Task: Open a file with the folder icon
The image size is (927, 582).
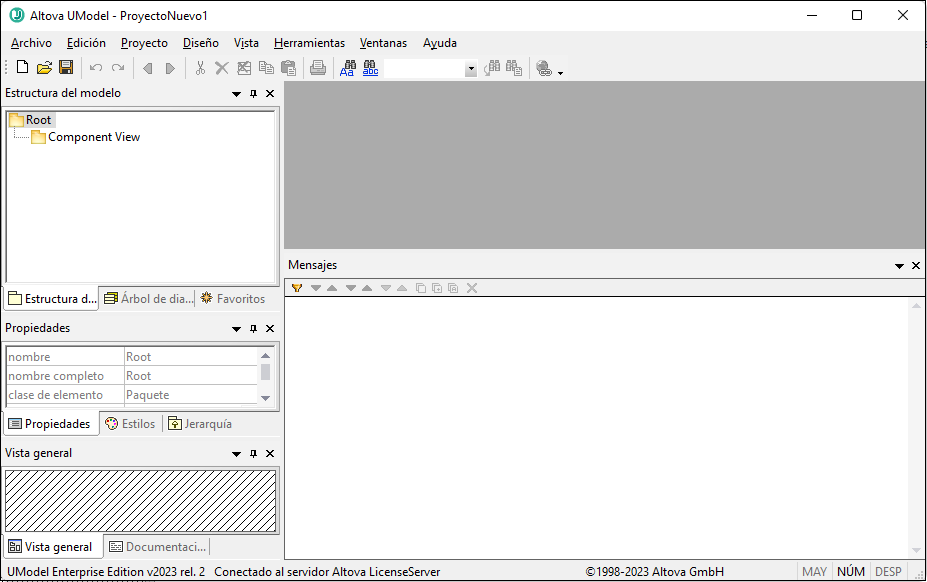Action: [x=44, y=68]
